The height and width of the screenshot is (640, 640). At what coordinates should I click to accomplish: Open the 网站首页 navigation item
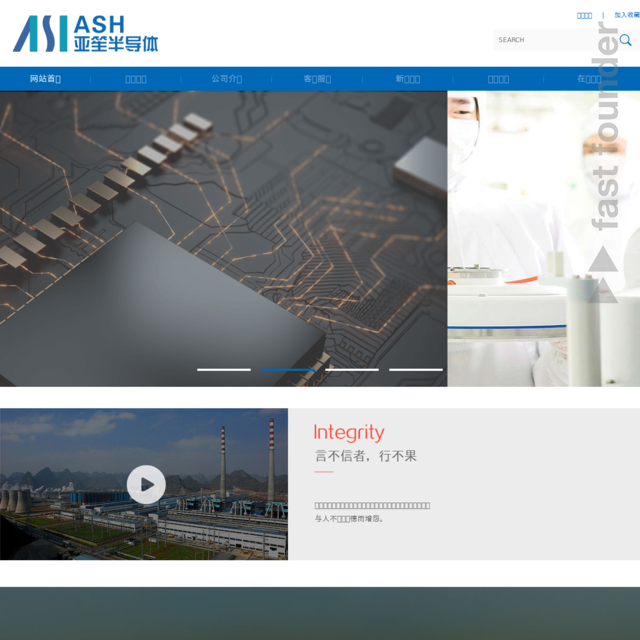[45, 79]
